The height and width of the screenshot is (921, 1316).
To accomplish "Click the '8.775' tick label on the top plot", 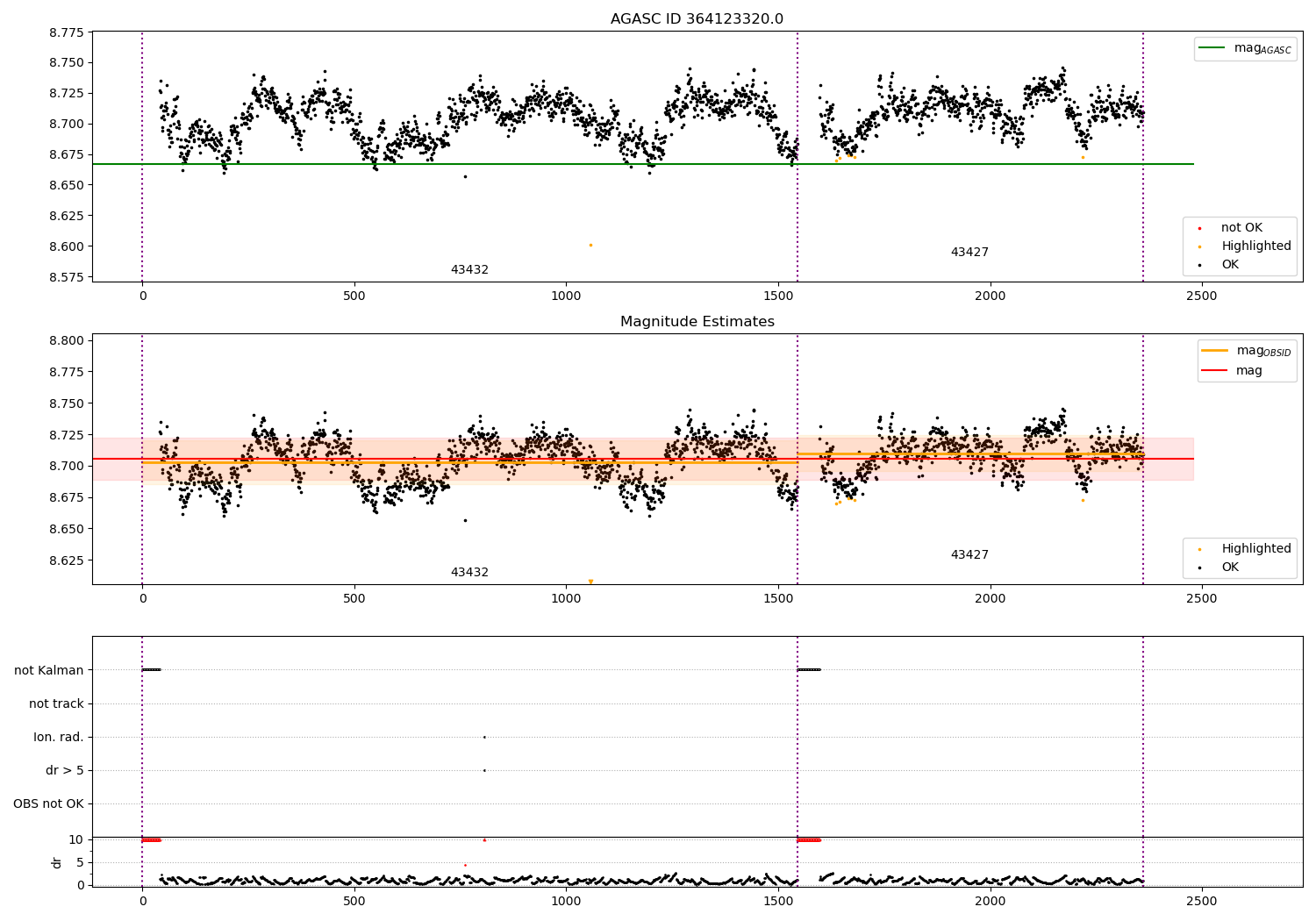I will (x=67, y=32).
